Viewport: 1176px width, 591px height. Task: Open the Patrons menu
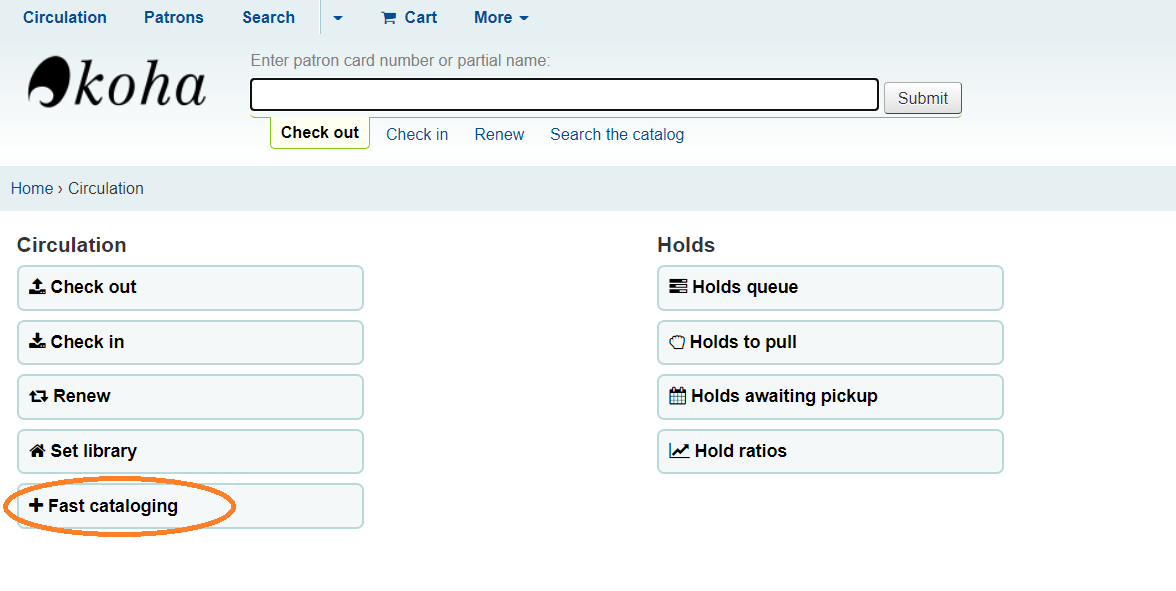click(172, 17)
